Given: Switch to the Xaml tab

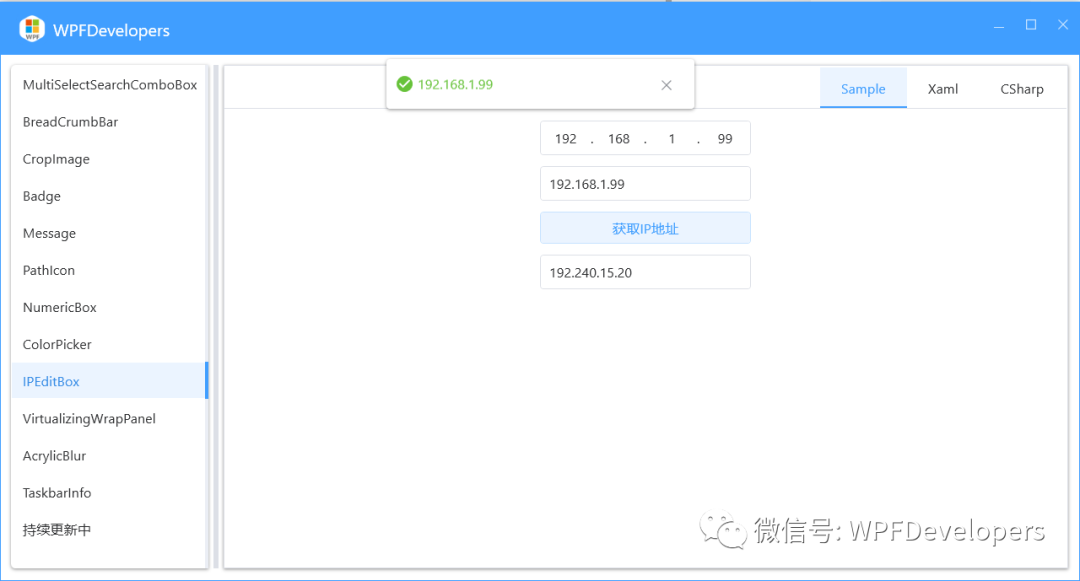Looking at the screenshot, I should pos(941,89).
